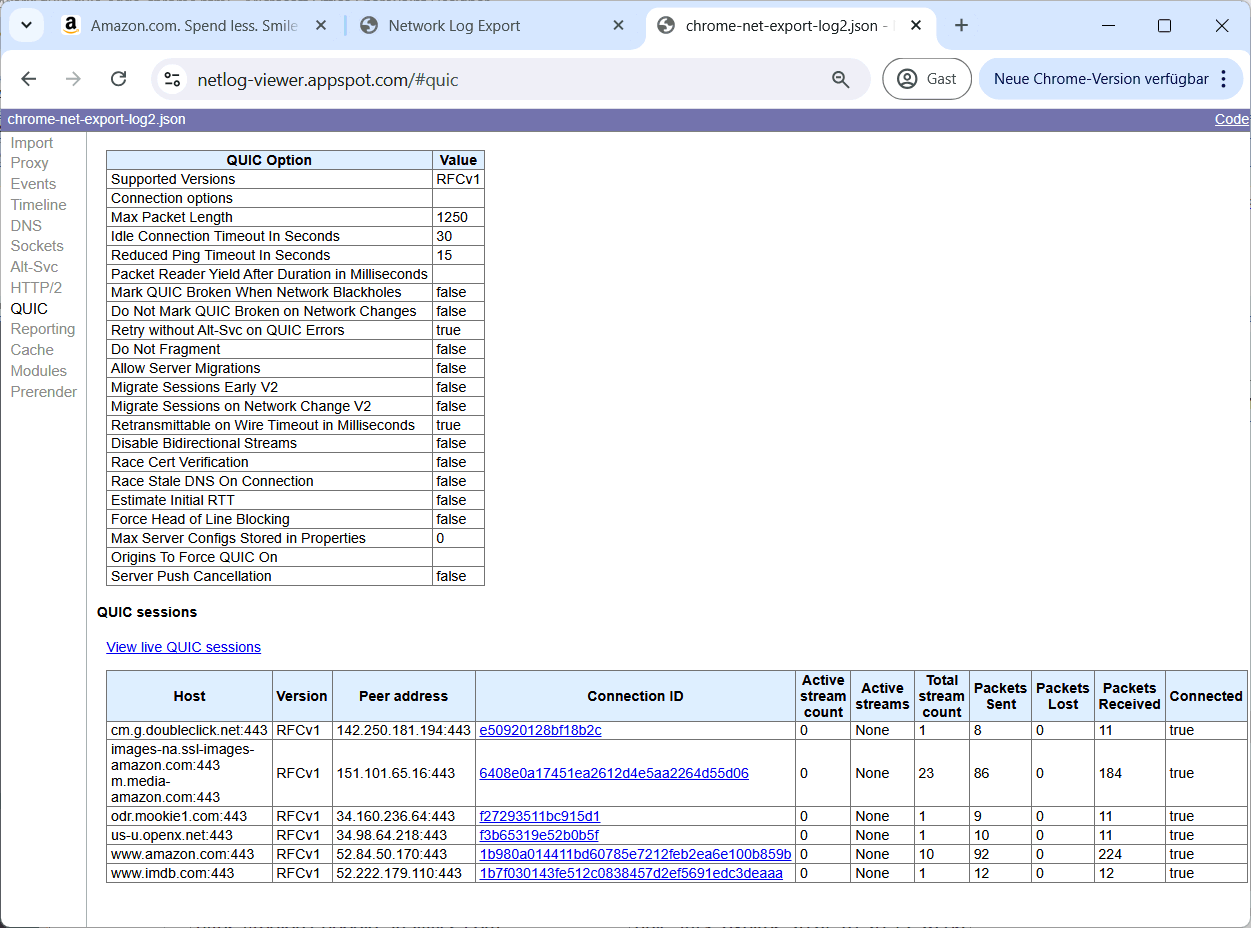Reload the current page
This screenshot has height=928, width=1251.
118,79
